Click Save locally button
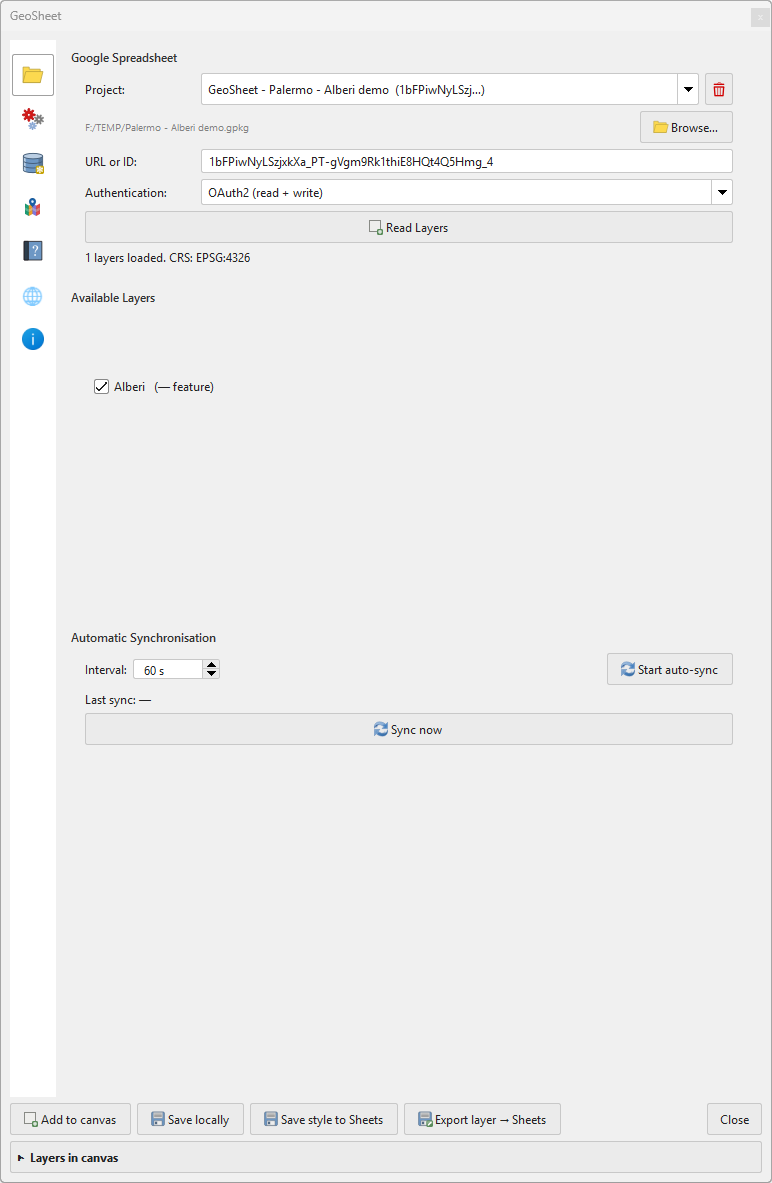This screenshot has width=772, height=1183. tap(190, 1119)
